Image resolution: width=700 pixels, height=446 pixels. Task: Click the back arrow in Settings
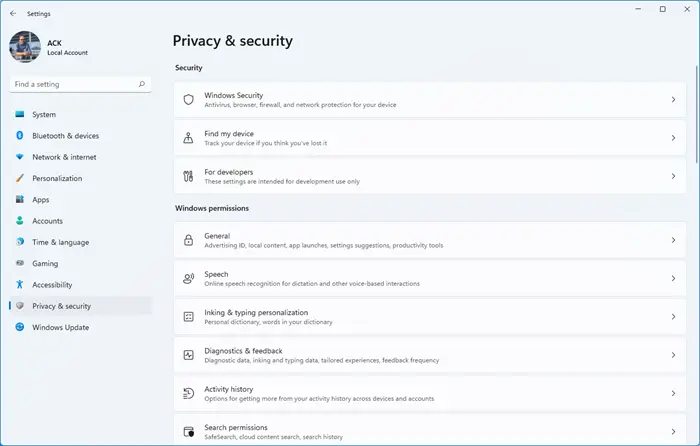[x=13, y=13]
